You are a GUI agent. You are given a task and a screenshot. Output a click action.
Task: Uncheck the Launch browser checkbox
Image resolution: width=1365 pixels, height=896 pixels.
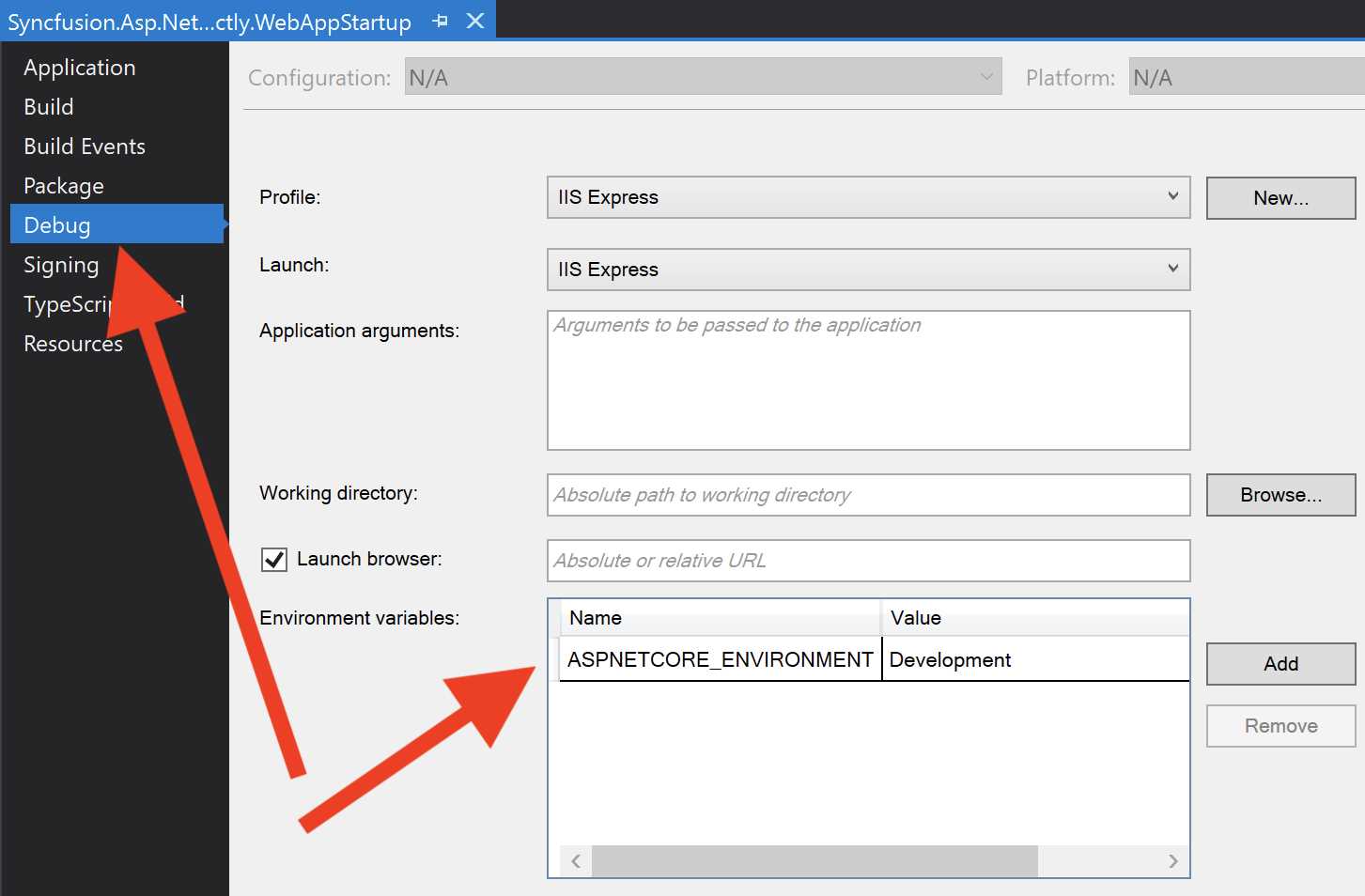coord(273,559)
